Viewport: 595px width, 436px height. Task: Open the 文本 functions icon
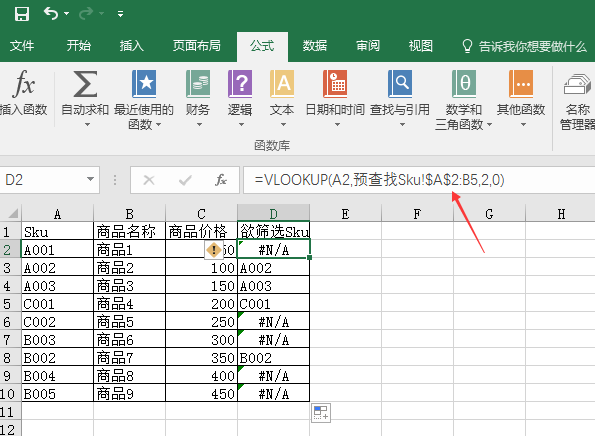282,83
